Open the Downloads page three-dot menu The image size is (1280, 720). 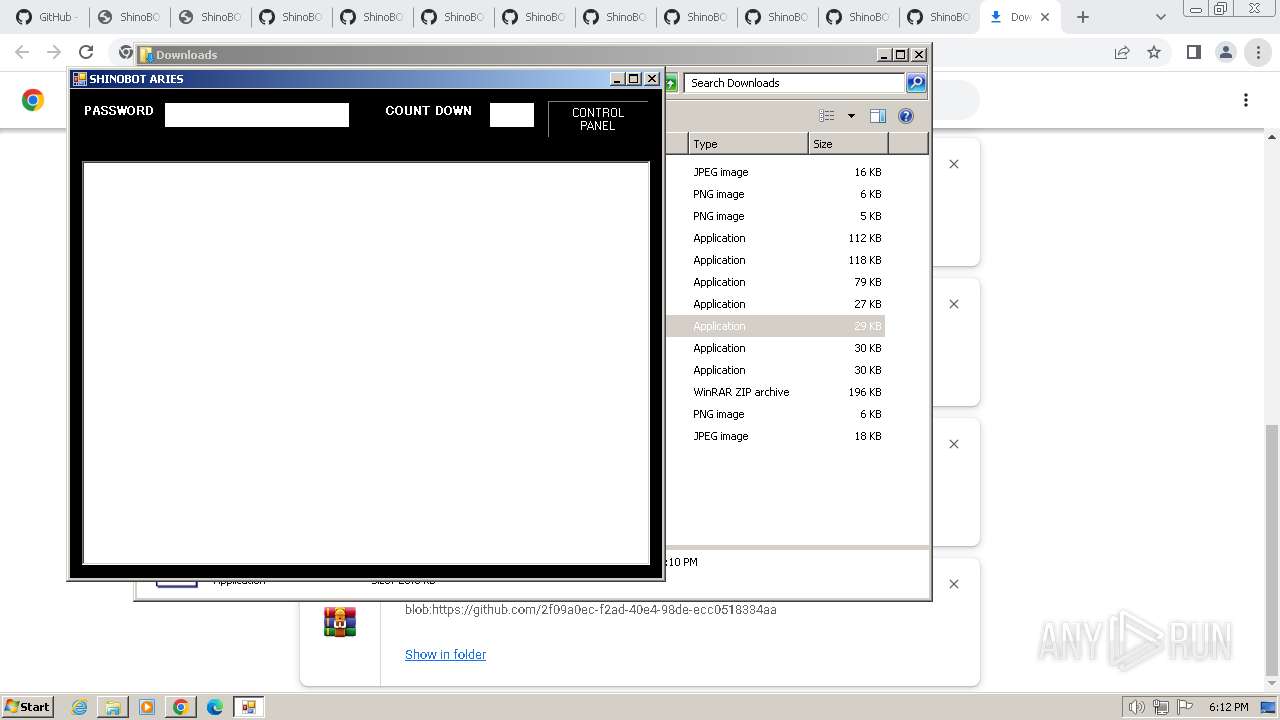click(x=1246, y=100)
